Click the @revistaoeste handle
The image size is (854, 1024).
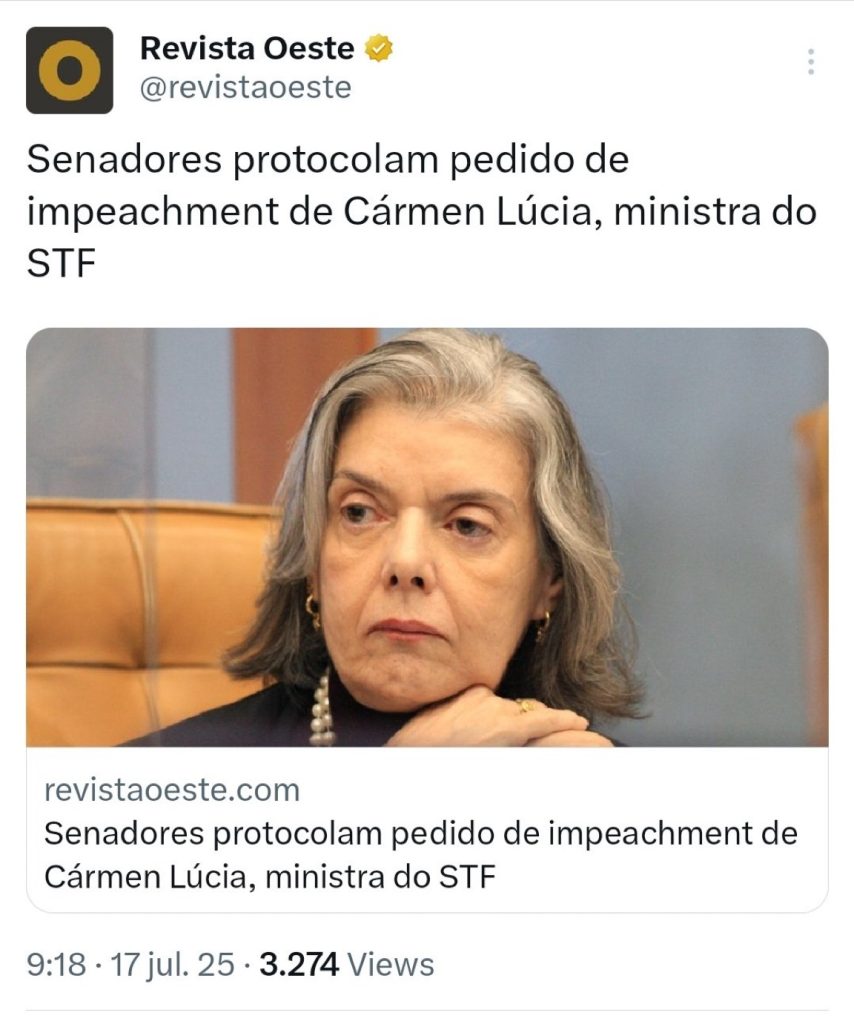pyautogui.click(x=245, y=88)
